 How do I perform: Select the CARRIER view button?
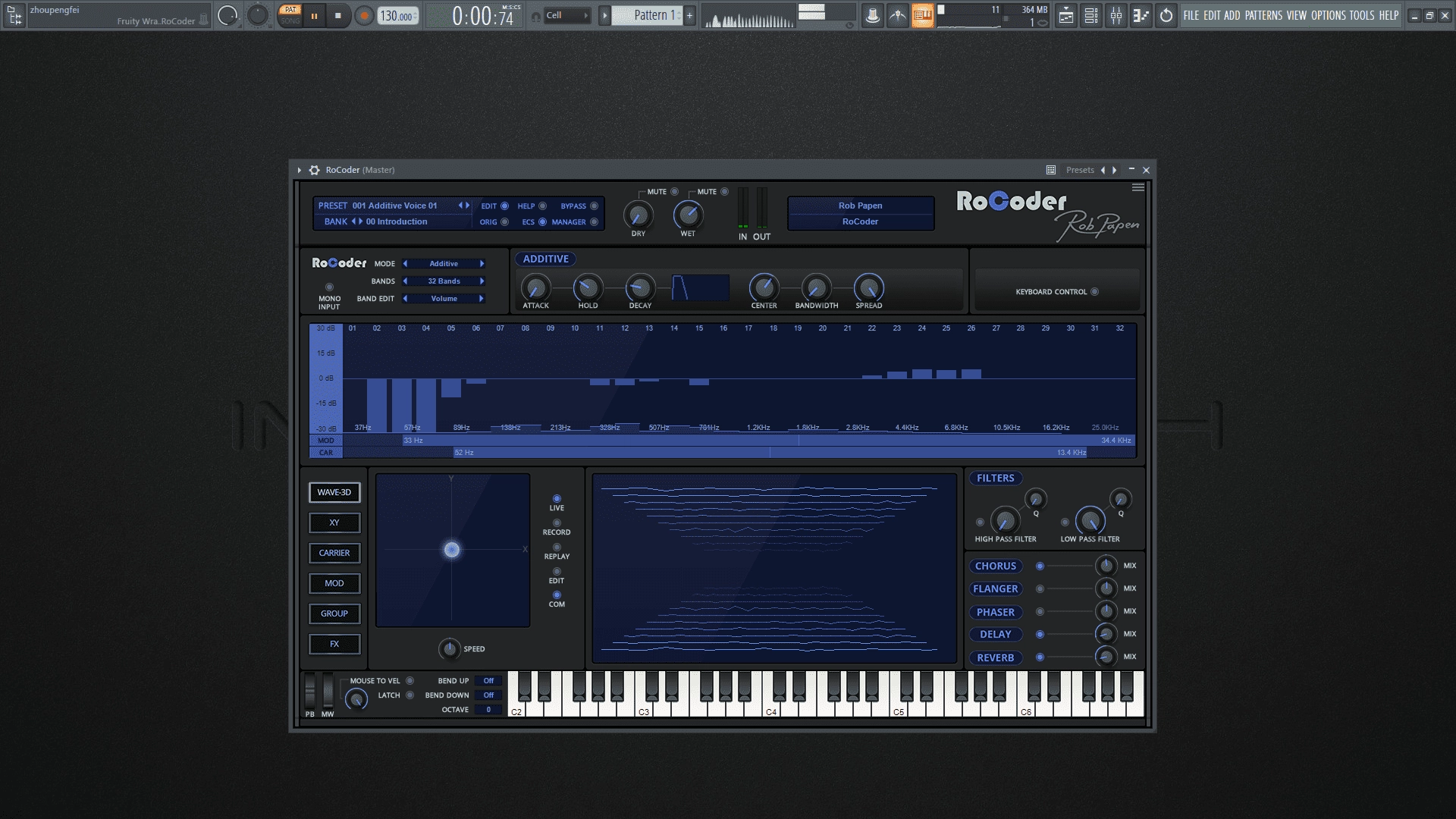tap(334, 554)
